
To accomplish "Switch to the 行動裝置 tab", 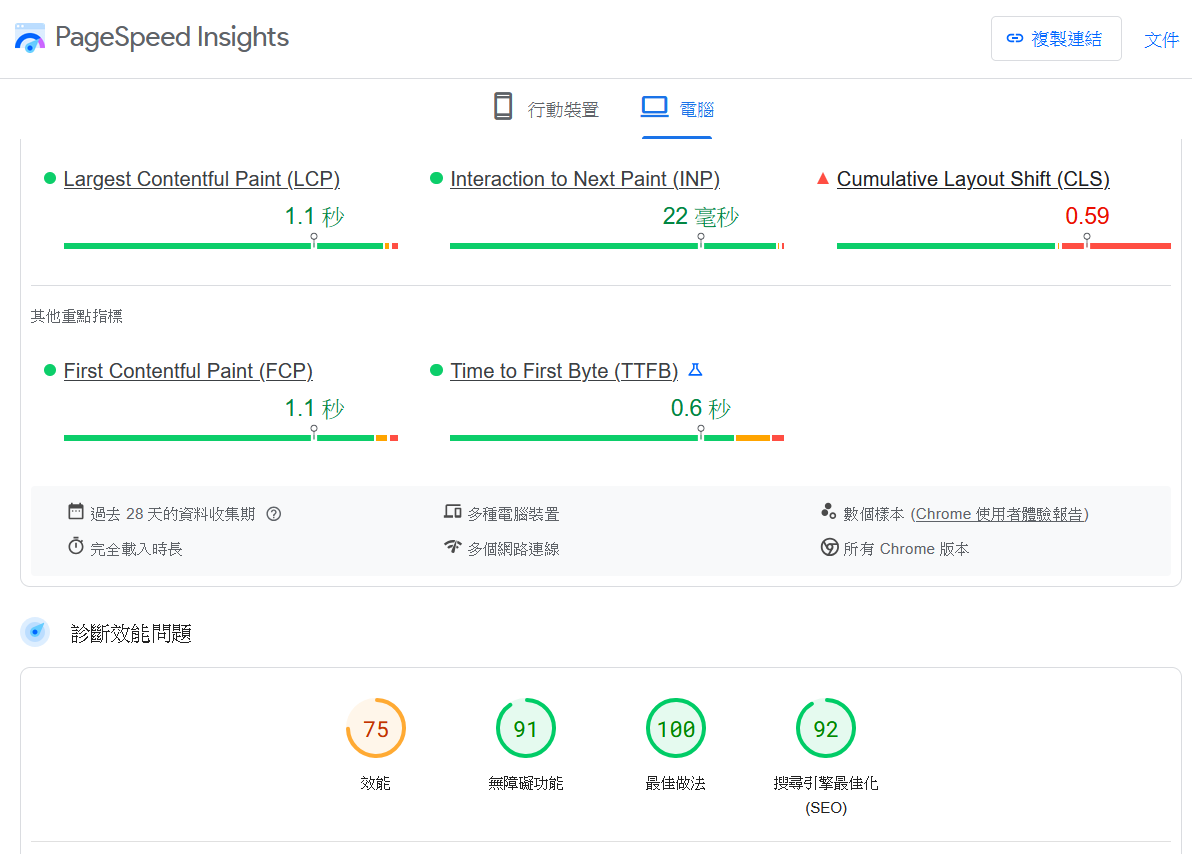I will pyautogui.click(x=546, y=108).
